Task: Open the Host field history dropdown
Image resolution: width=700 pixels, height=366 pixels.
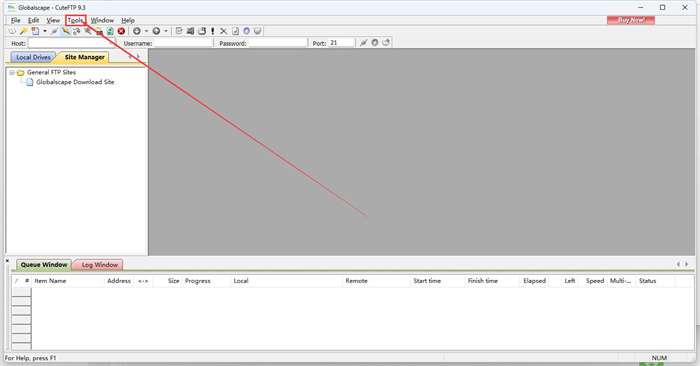Action: pos(111,43)
